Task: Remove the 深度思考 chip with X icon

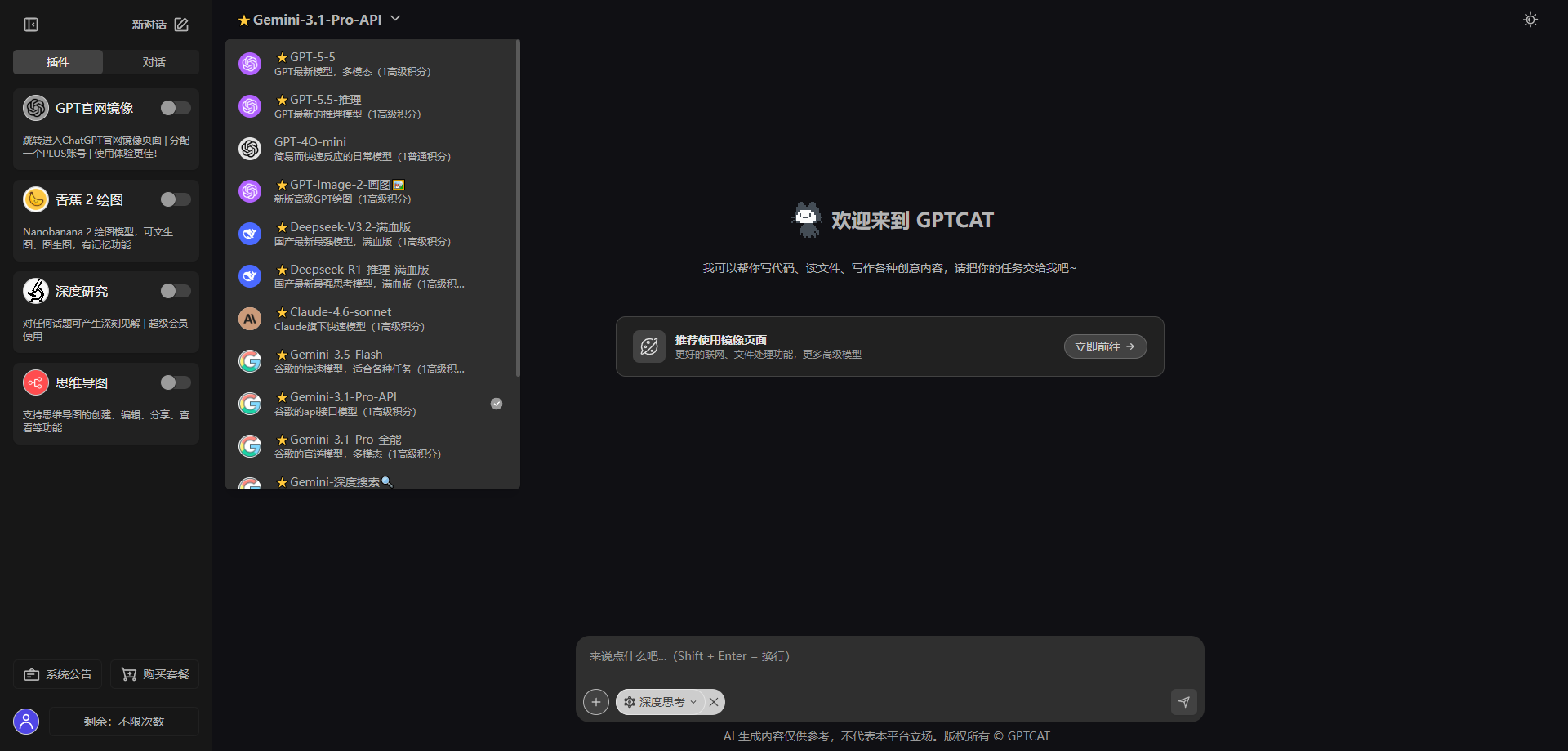Action: click(714, 702)
